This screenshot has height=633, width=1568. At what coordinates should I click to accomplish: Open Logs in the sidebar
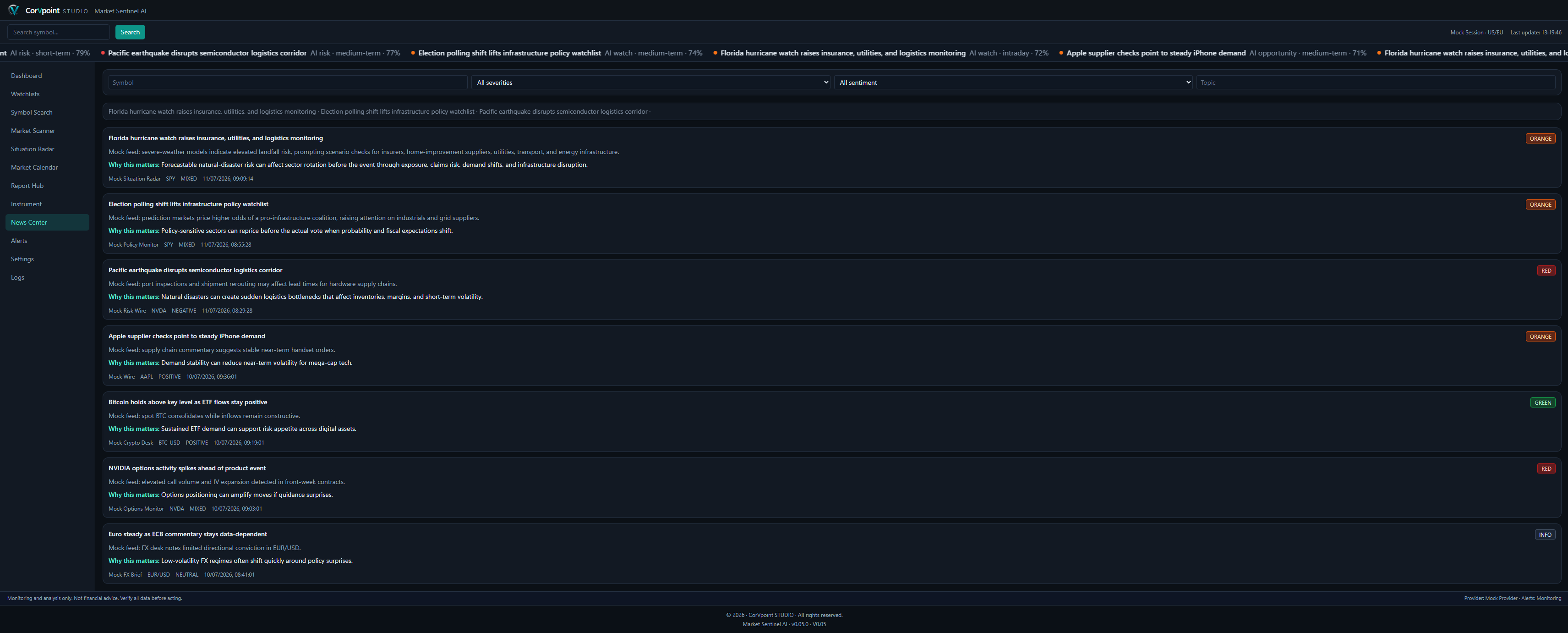click(x=48, y=277)
